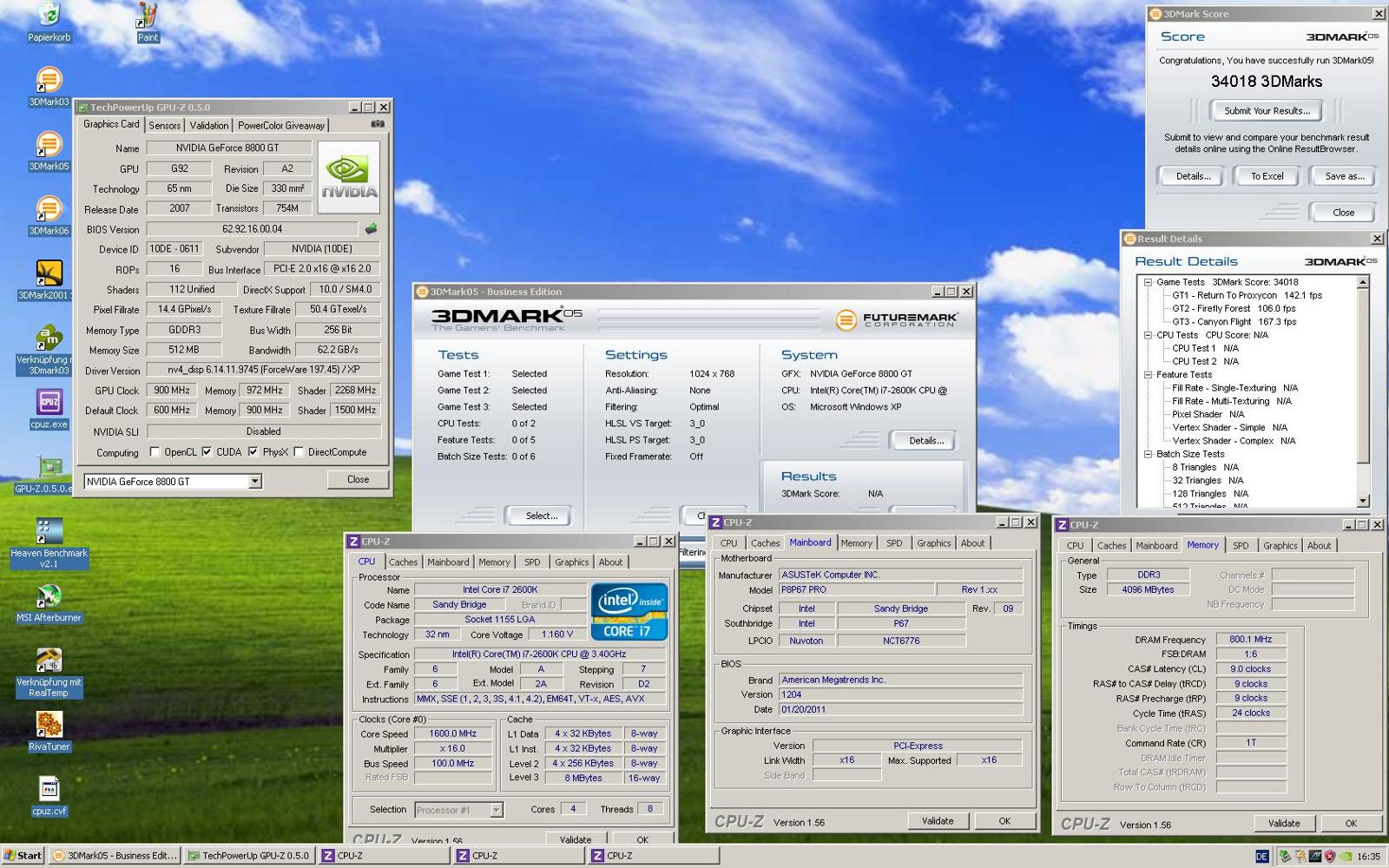Collapse the Feature Tests tree node
1389x868 pixels.
(1148, 375)
